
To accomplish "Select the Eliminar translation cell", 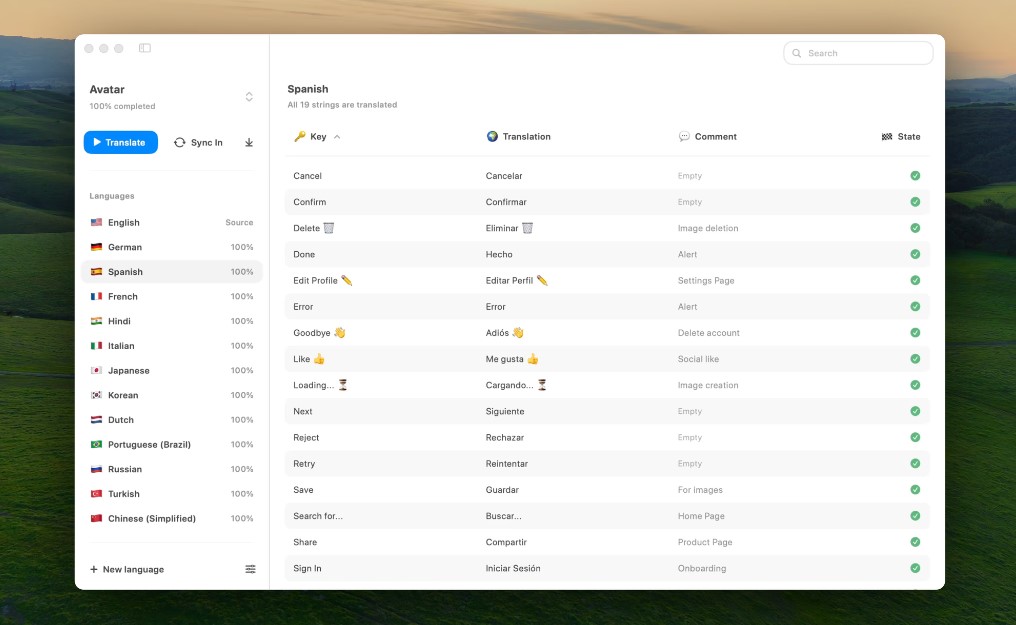I will (508, 228).
